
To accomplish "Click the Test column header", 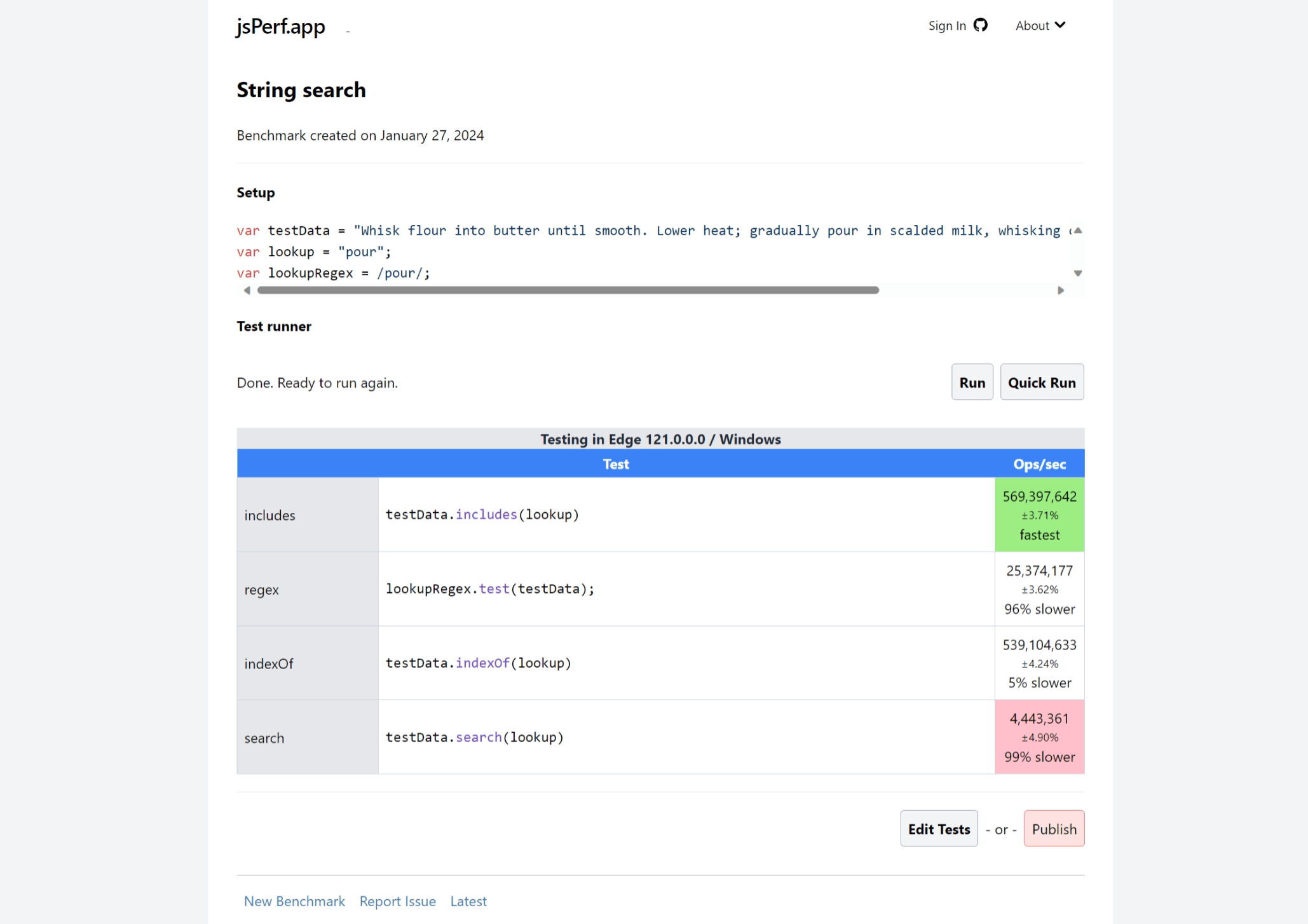I will coord(616,464).
